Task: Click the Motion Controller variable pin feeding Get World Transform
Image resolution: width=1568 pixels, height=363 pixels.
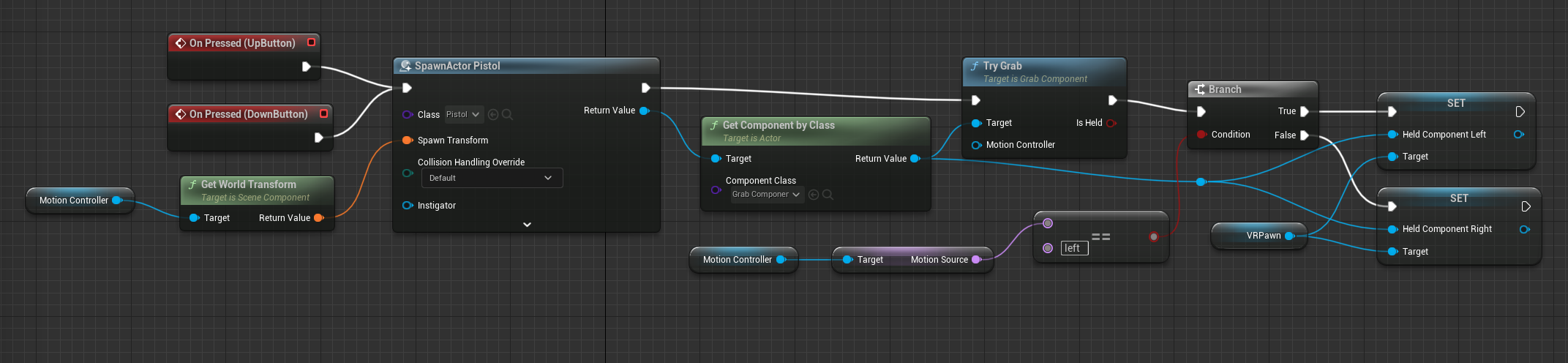Action: (x=117, y=200)
